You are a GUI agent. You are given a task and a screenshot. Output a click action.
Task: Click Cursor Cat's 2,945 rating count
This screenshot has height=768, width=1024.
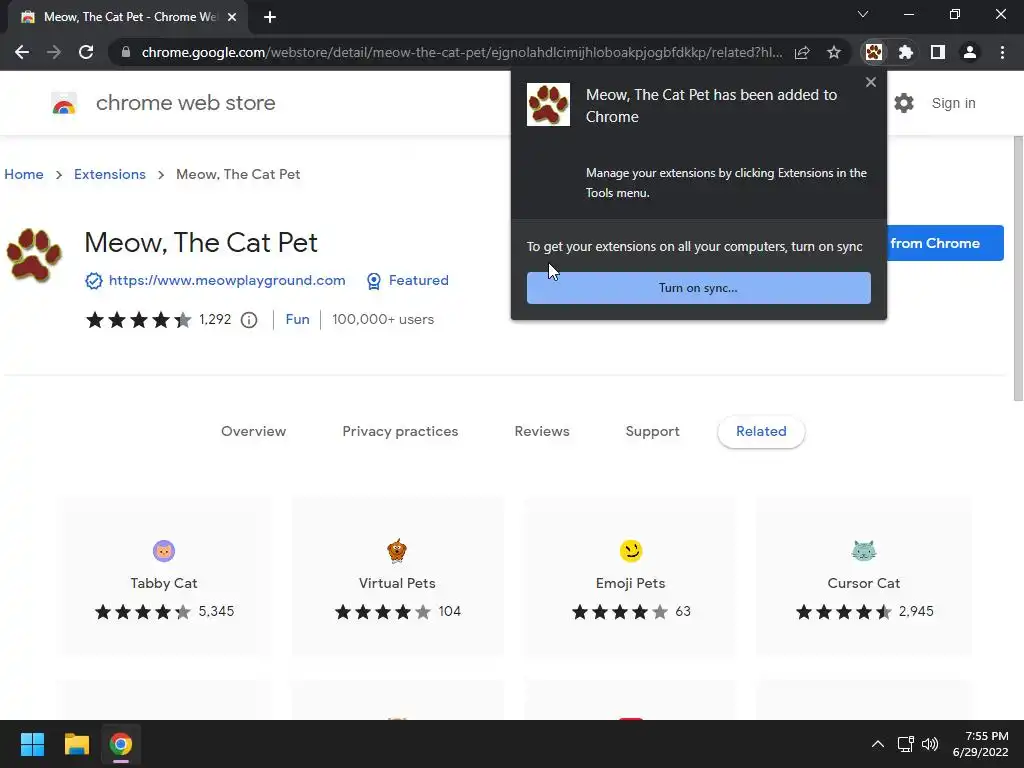(916, 612)
